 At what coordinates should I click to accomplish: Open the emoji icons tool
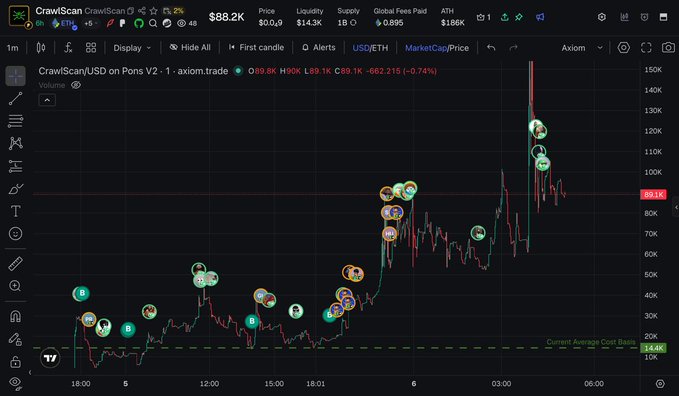15,234
